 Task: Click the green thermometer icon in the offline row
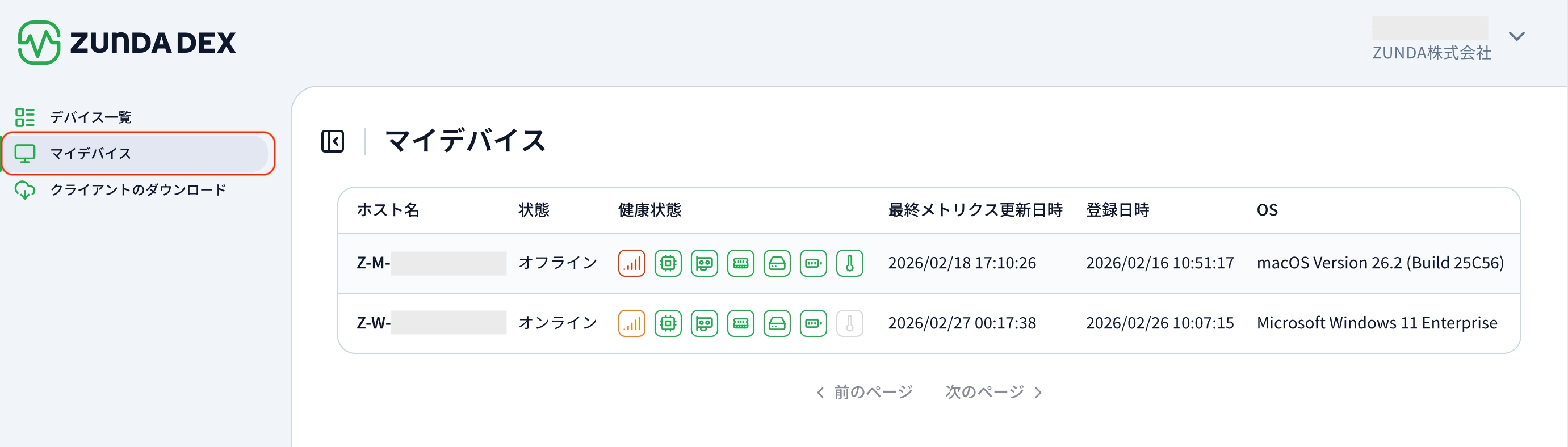click(849, 263)
